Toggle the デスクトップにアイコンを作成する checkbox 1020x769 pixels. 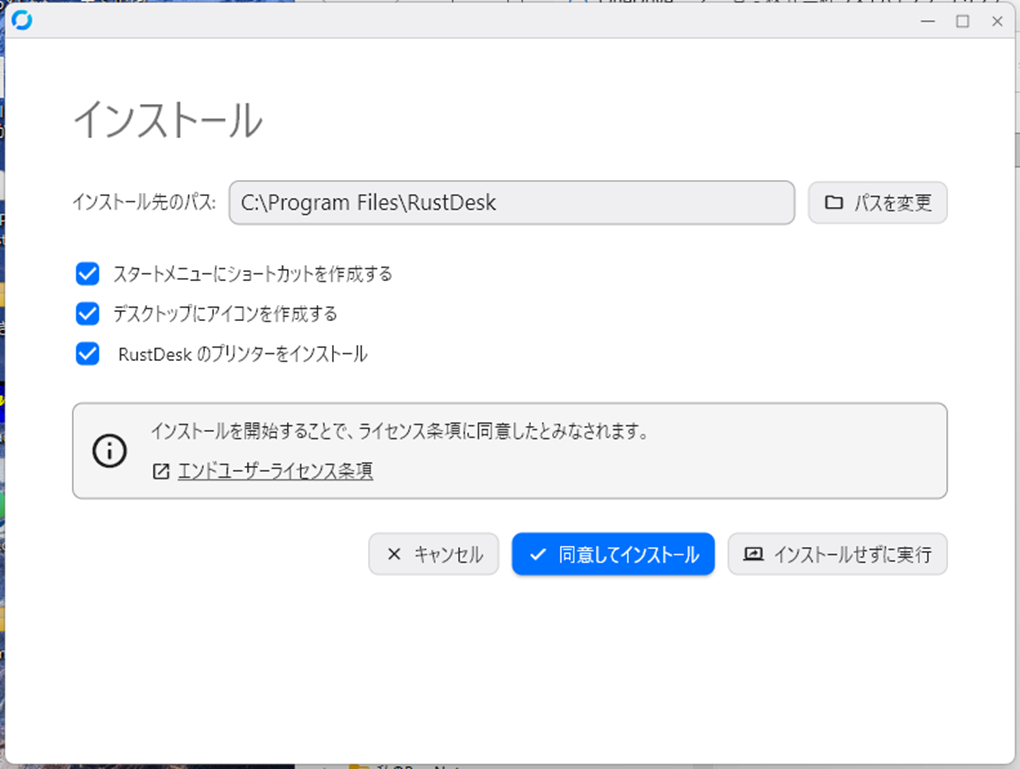tap(88, 314)
